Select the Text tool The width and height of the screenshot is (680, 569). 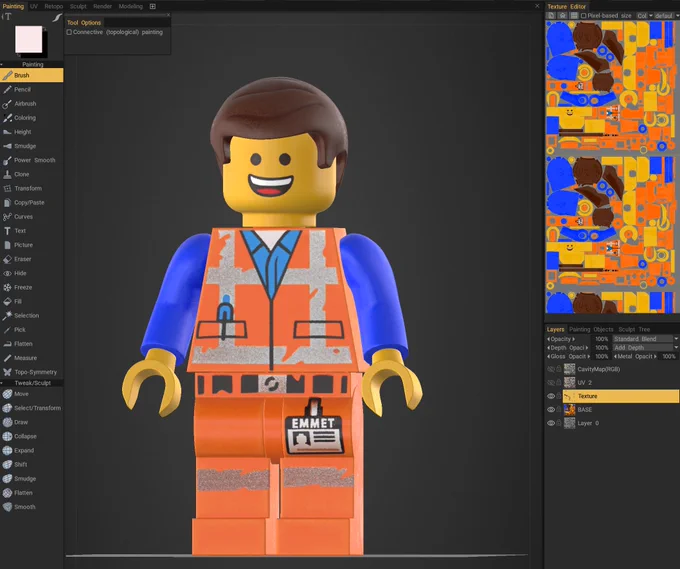(31, 231)
